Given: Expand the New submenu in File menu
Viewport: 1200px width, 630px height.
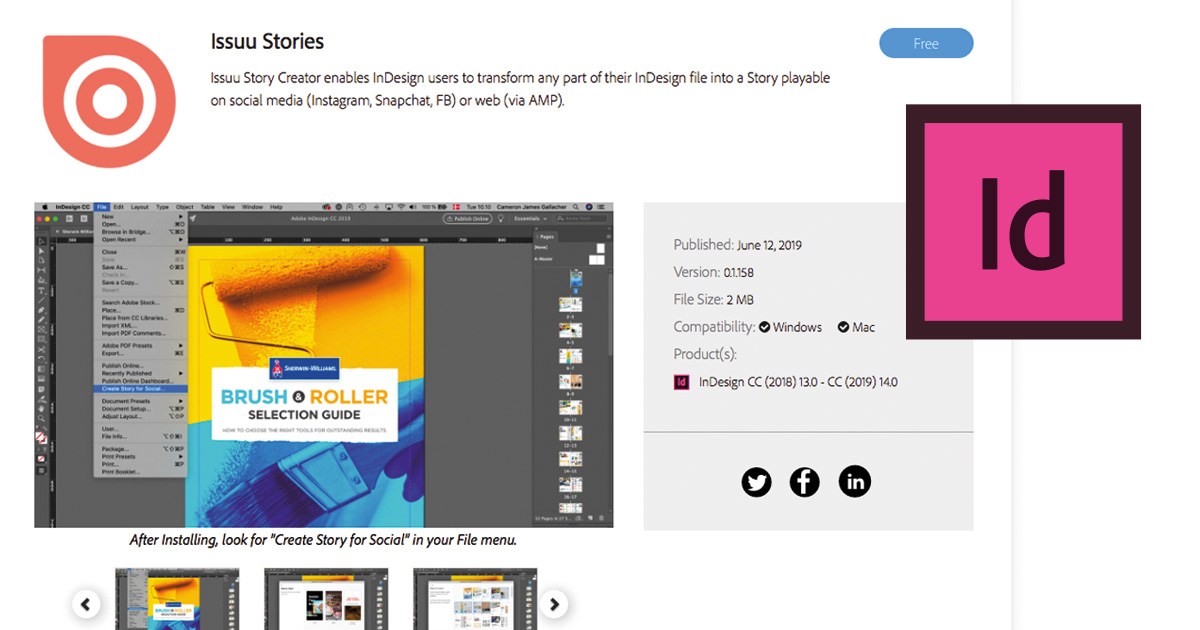Looking at the screenshot, I should tap(141, 216).
